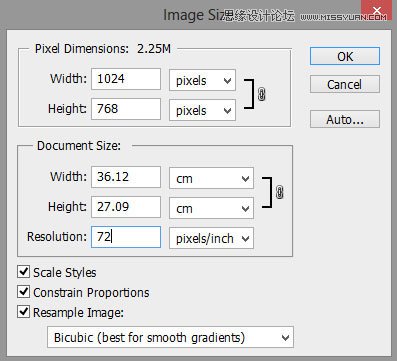Screen dimensions: 397x361
Task: Uncheck Constrain Proportions
Action: (23, 292)
